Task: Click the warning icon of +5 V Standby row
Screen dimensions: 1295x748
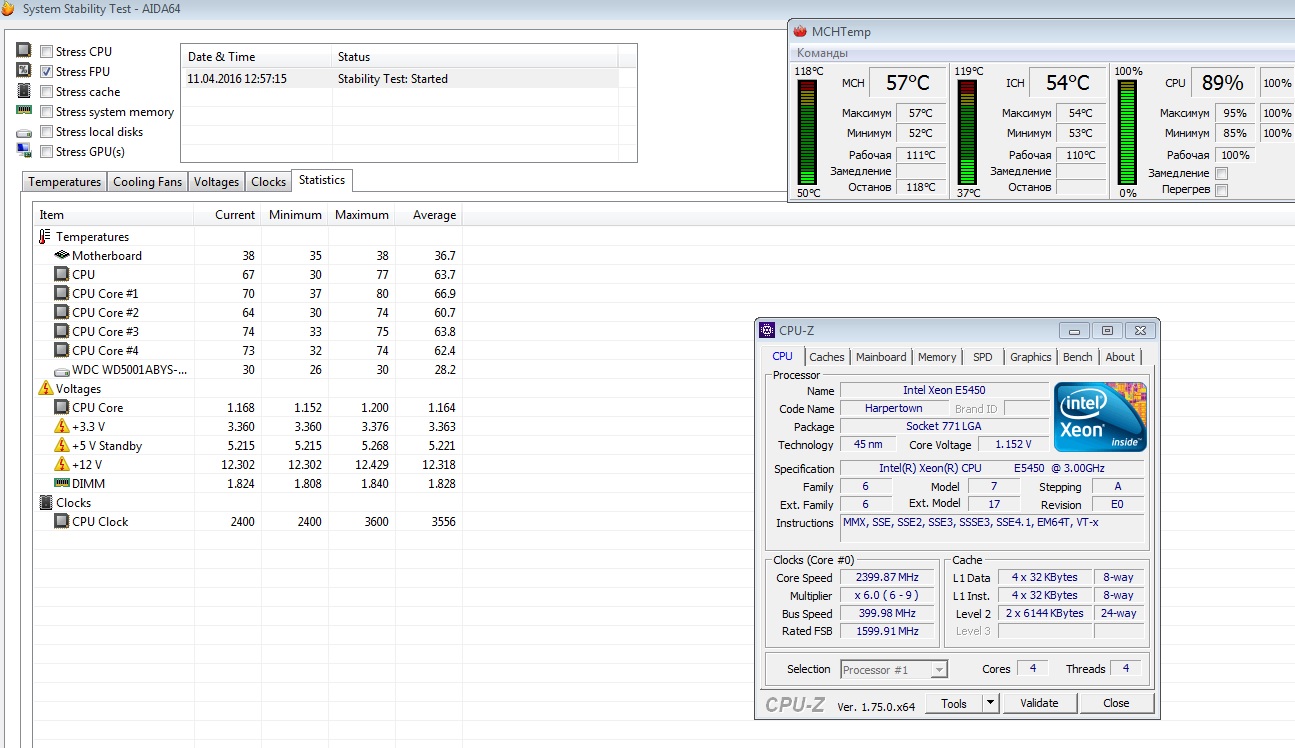Action: [x=62, y=446]
